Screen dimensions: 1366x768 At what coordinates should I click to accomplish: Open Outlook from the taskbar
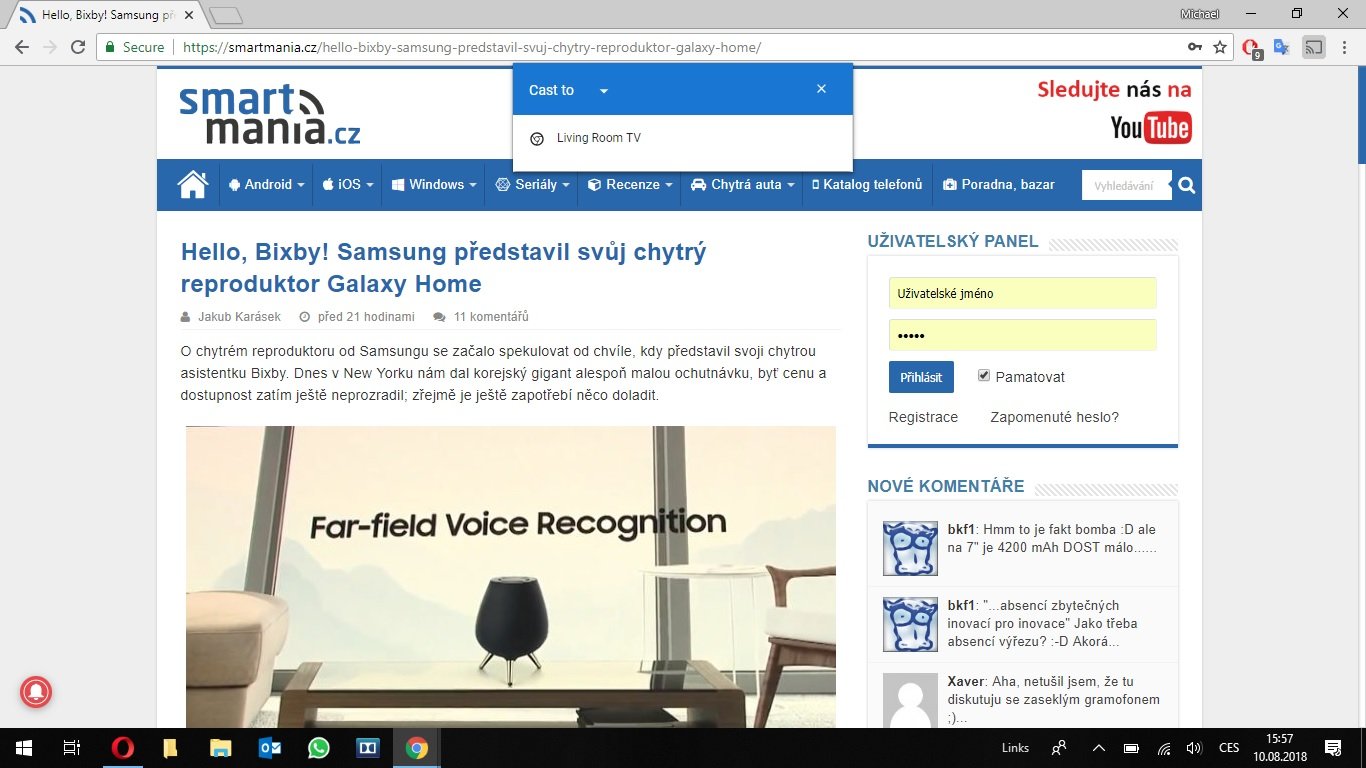pyautogui.click(x=270, y=748)
